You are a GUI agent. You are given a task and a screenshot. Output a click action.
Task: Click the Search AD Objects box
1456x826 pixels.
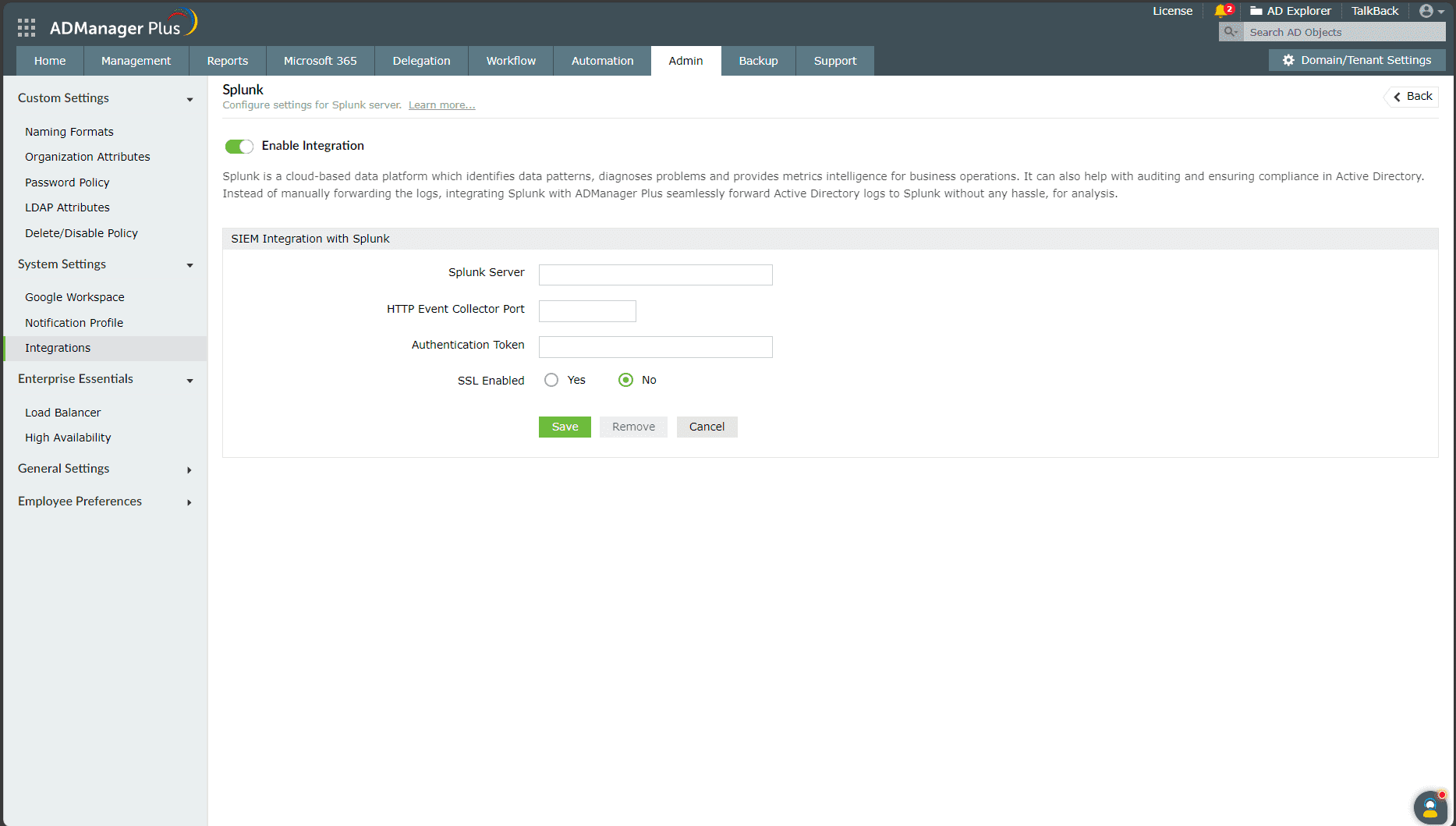pyautogui.click(x=1344, y=32)
